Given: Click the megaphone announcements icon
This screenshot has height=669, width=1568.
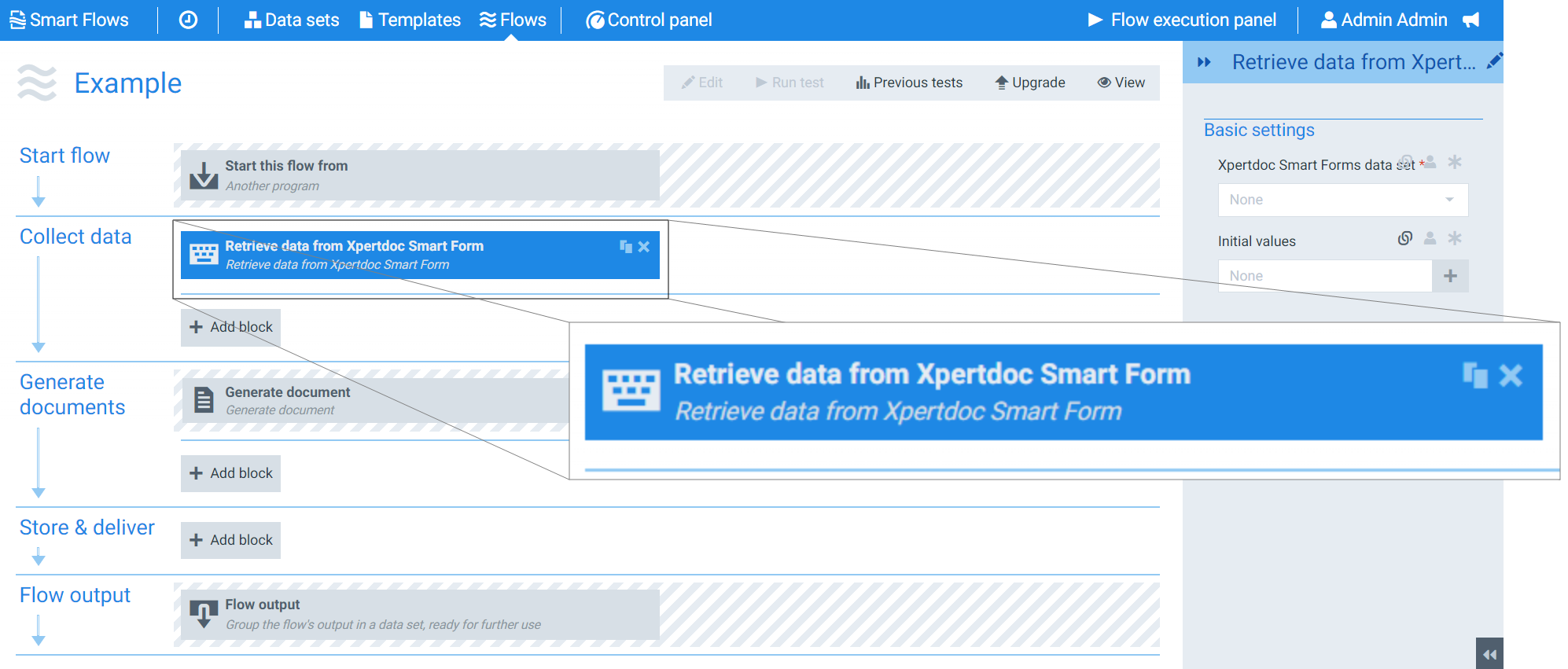Looking at the screenshot, I should tap(1471, 20).
